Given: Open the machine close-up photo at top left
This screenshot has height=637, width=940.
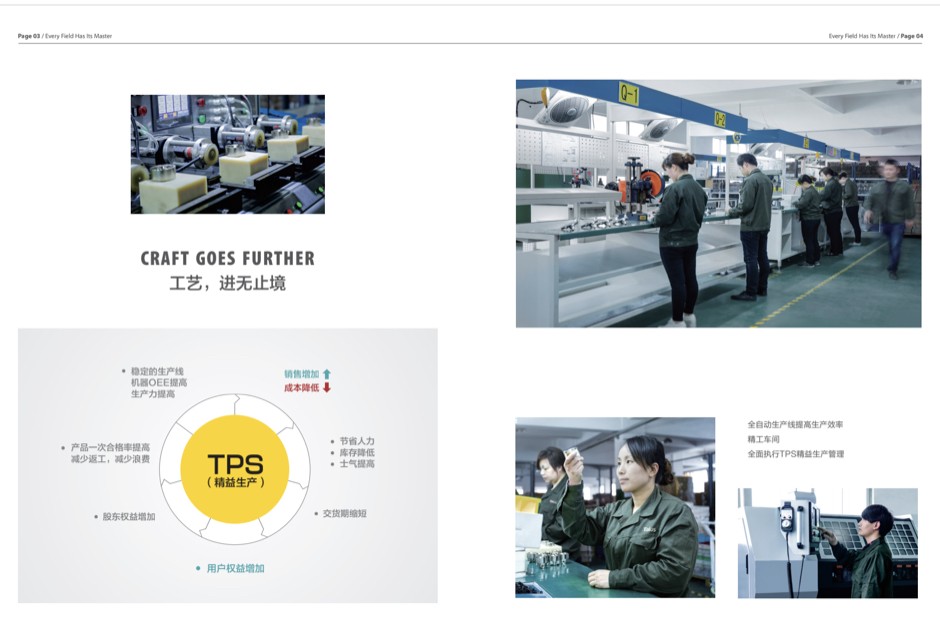Looking at the screenshot, I should [227, 154].
